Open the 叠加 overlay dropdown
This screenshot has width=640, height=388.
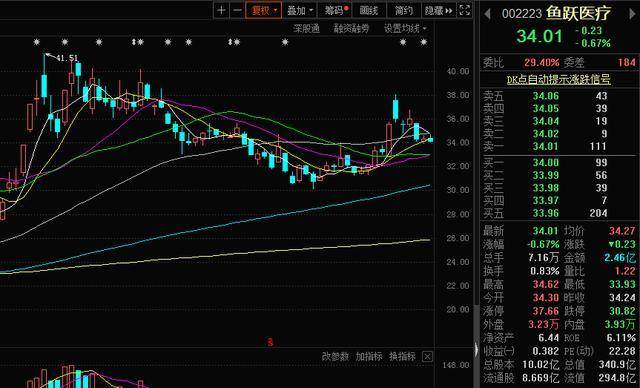pyautogui.click(x=300, y=10)
